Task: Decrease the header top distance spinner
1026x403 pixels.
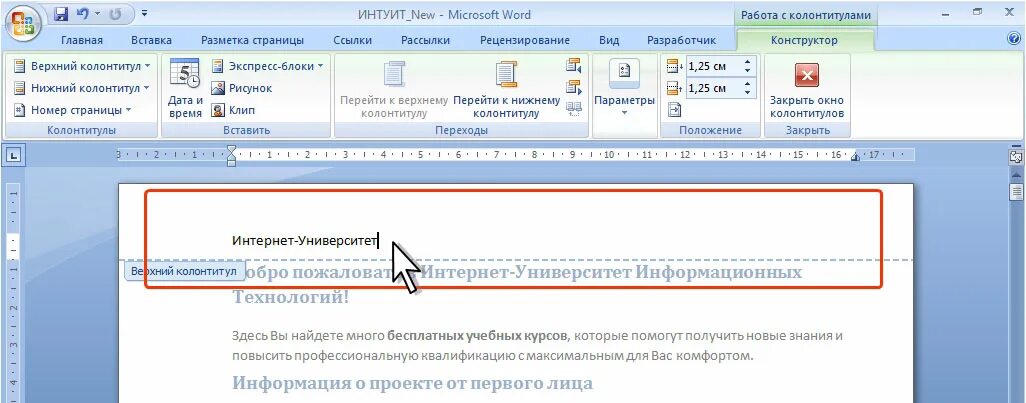Action: point(747,71)
